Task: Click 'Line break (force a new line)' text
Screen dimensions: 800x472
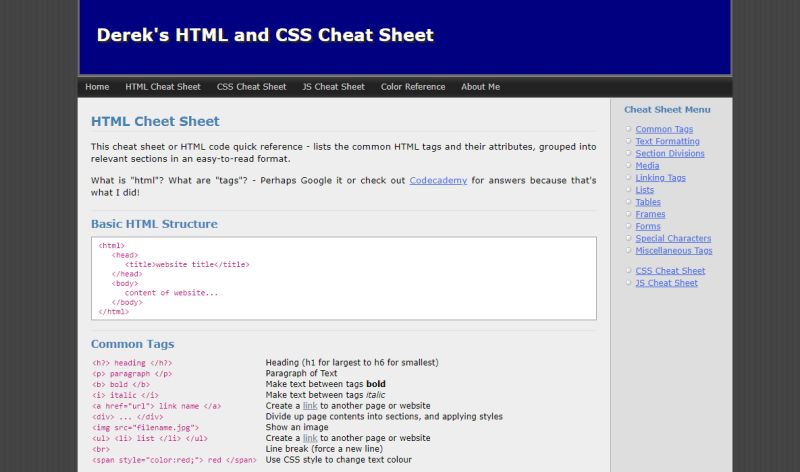Action: (324, 449)
